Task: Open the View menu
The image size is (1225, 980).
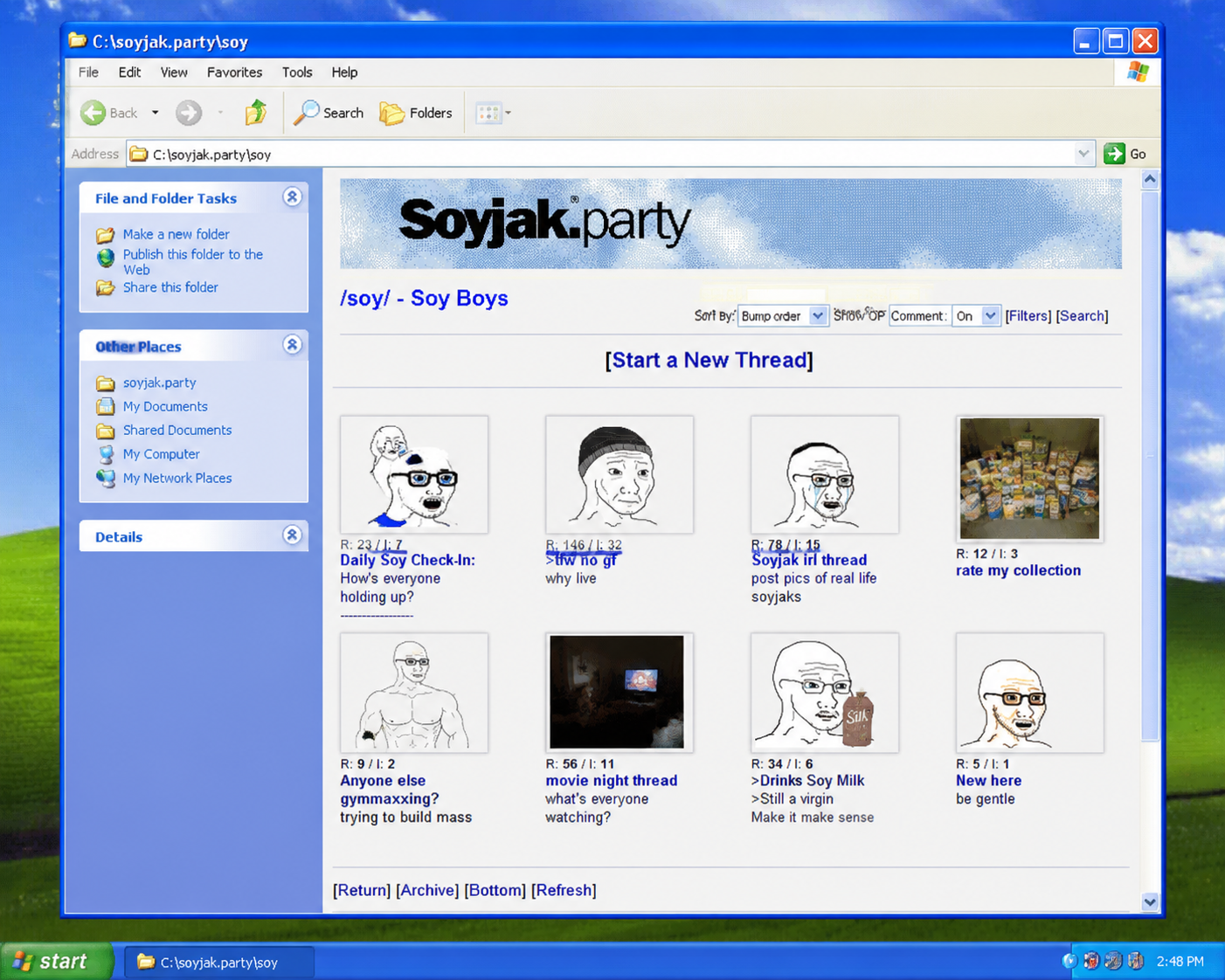Action: pos(174,72)
